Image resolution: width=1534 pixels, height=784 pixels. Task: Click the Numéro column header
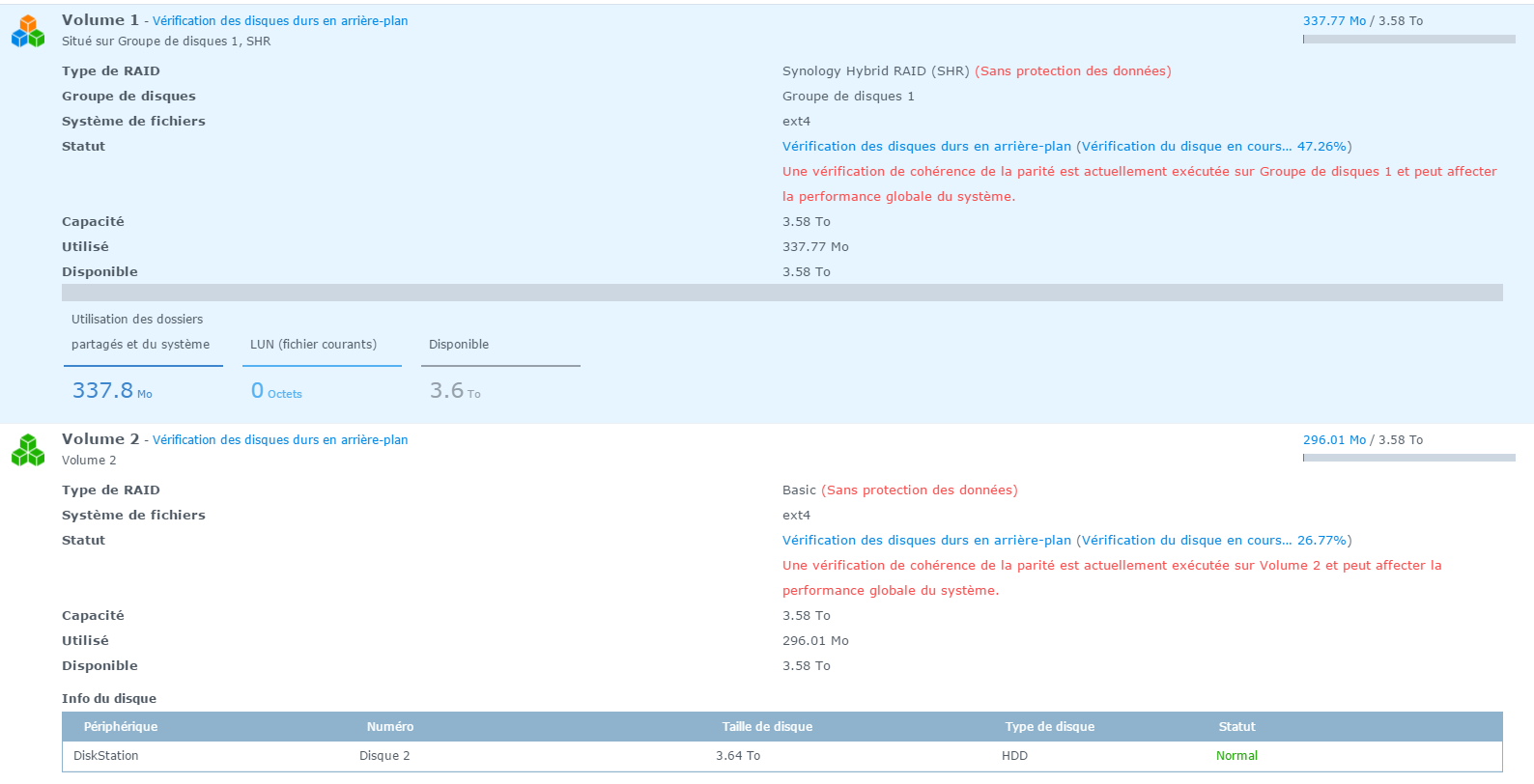coord(390,727)
